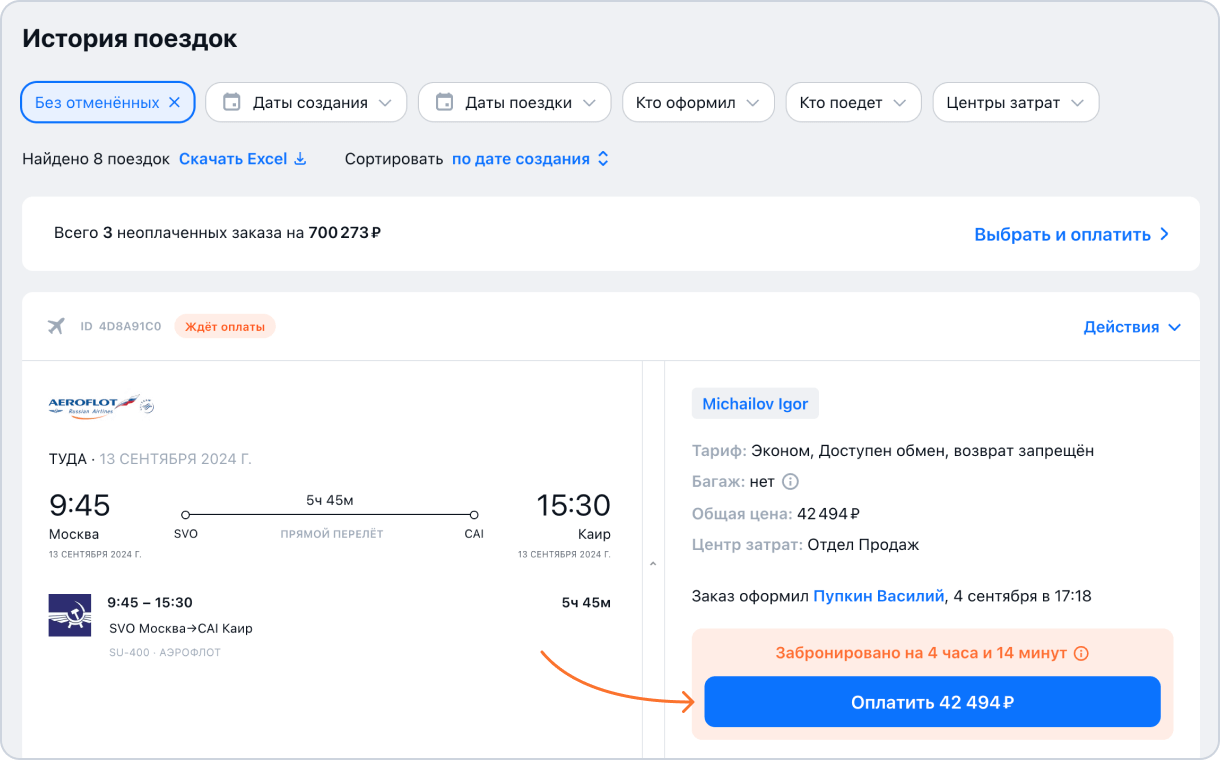Open the 'Даты поездки' filter dropdown
The height and width of the screenshot is (760, 1220).
pos(514,102)
